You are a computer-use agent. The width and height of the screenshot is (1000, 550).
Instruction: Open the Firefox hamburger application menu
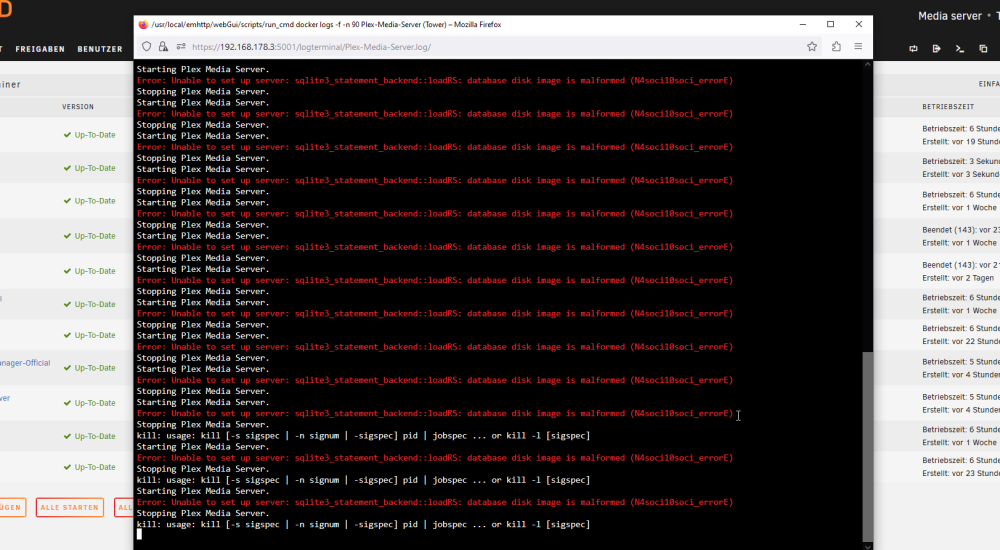pos(858,47)
